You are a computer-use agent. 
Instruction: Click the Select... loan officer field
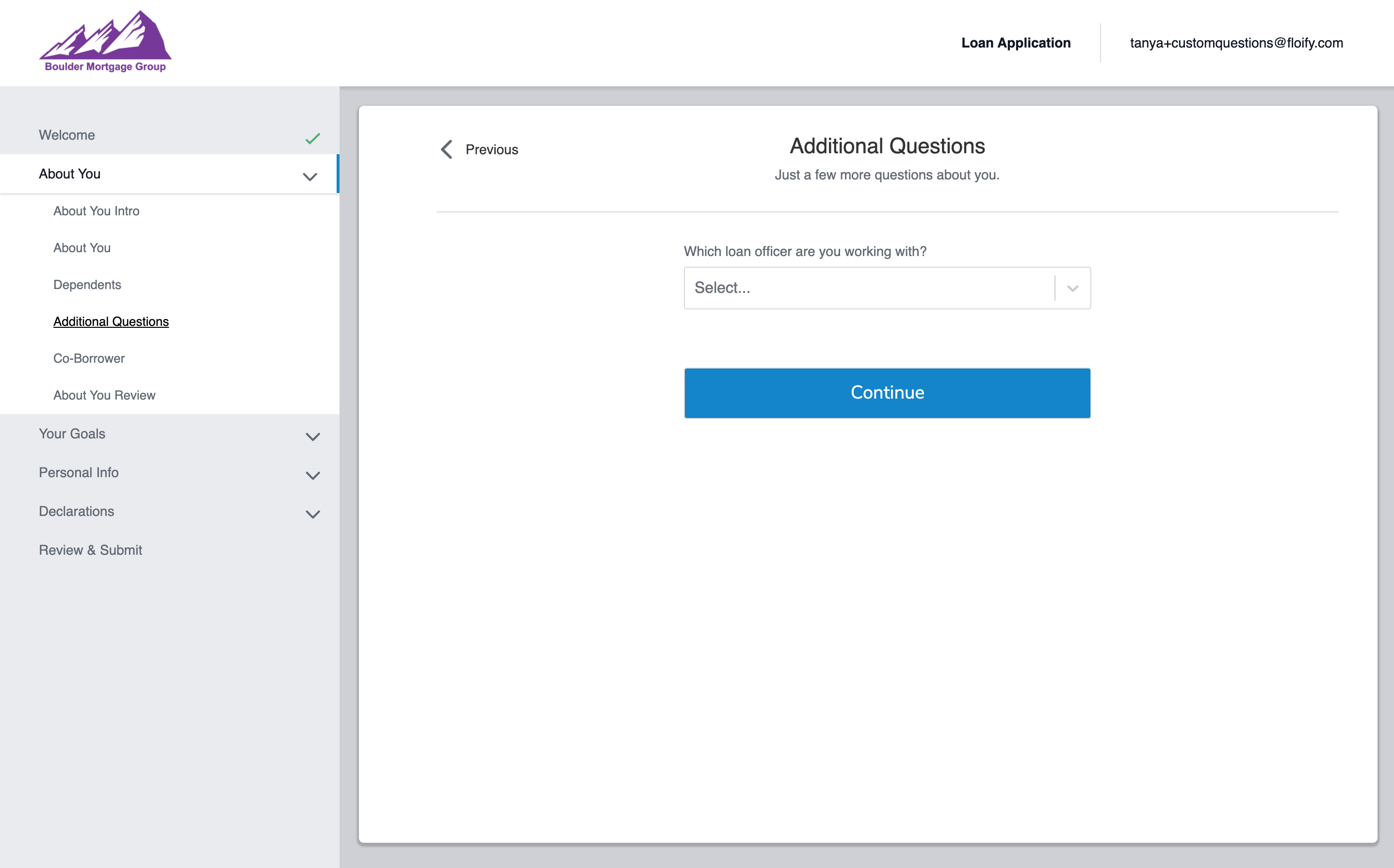coord(867,288)
